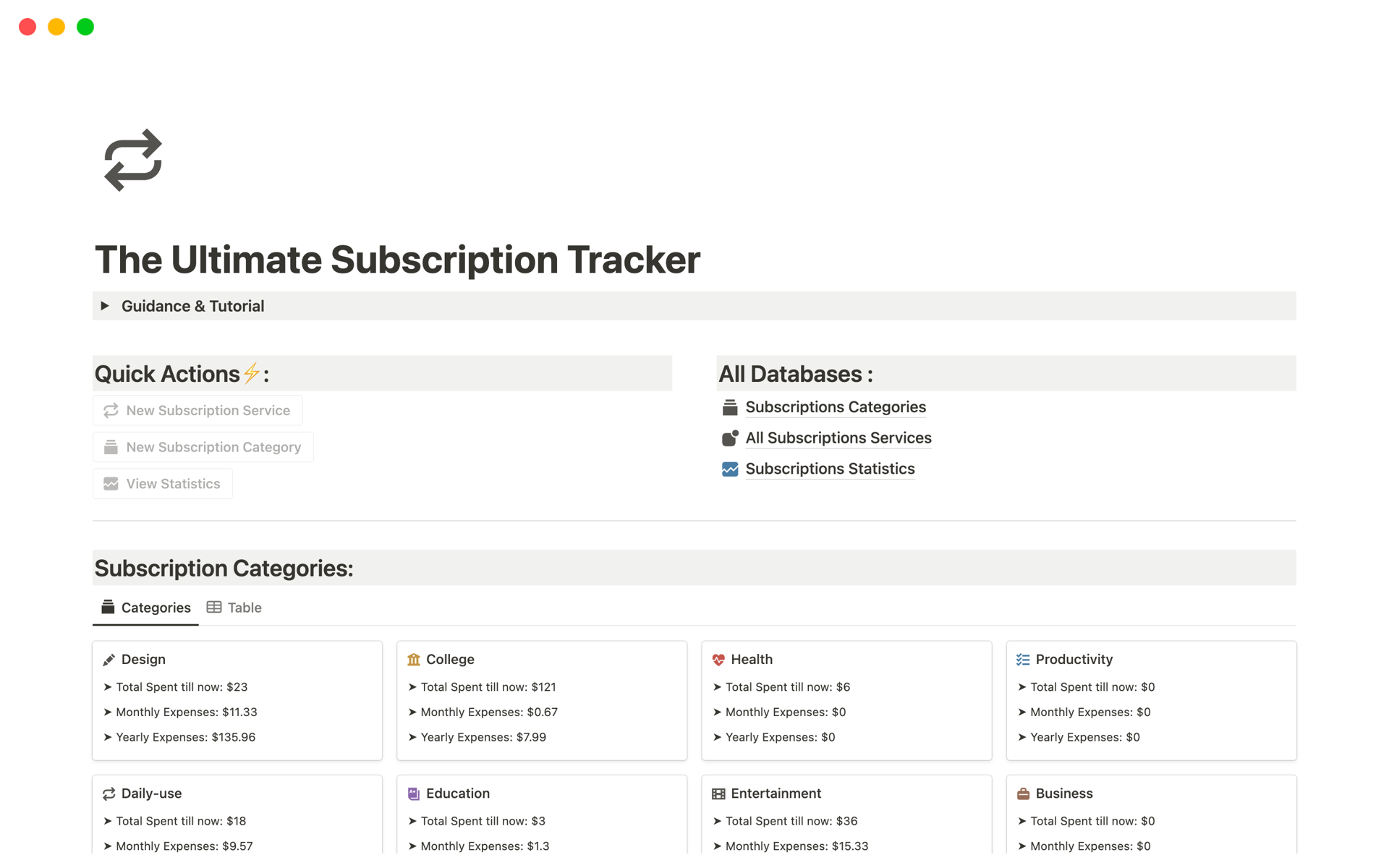Image resolution: width=1389 pixels, height=868 pixels.
Task: Select the Categories view tab
Action: point(146,608)
